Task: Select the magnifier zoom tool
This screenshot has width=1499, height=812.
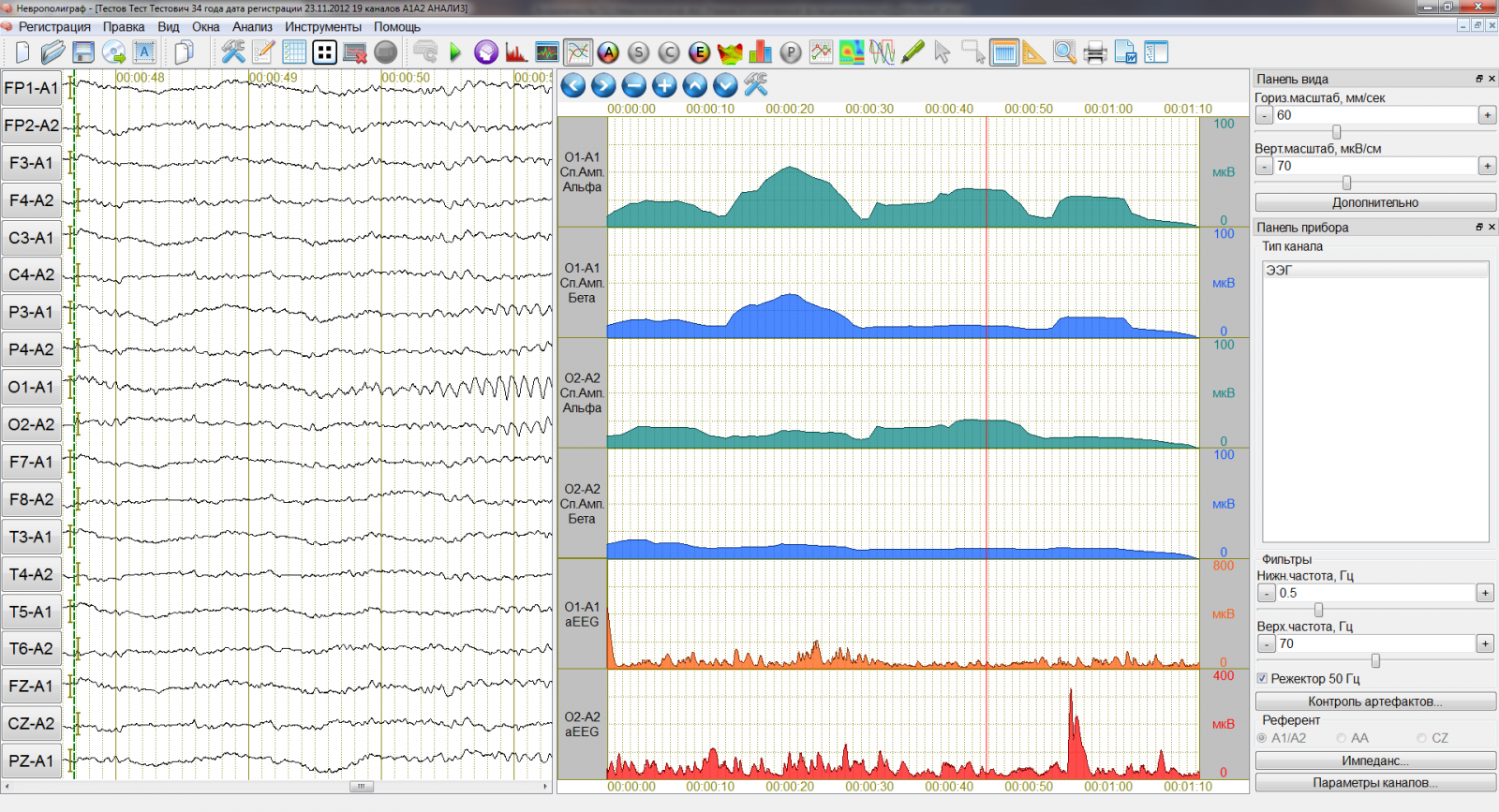Action: (x=1064, y=52)
